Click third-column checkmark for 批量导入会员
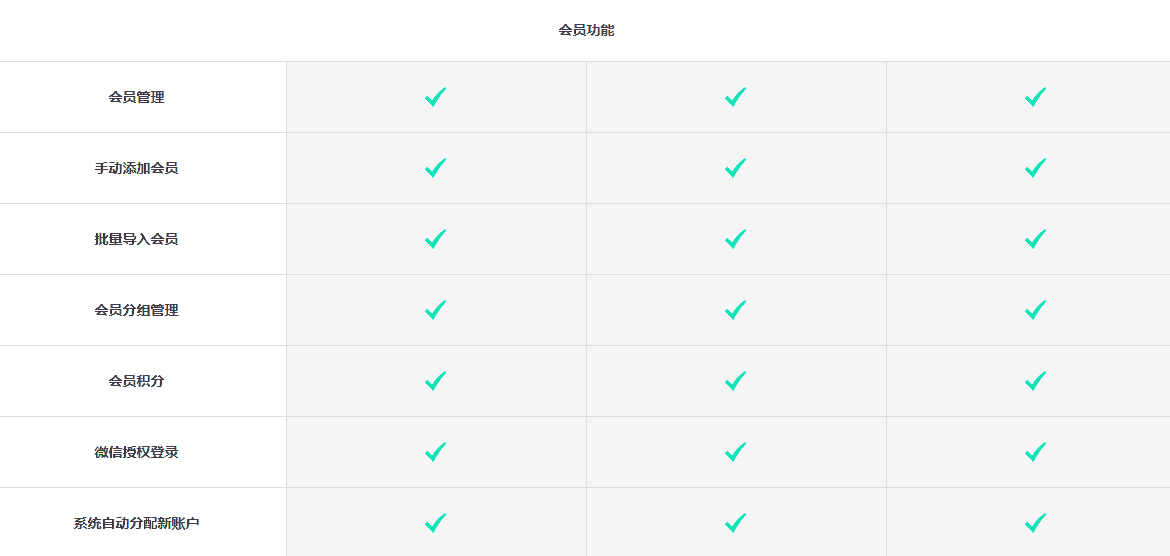This screenshot has height=556, width=1170. [1035, 239]
